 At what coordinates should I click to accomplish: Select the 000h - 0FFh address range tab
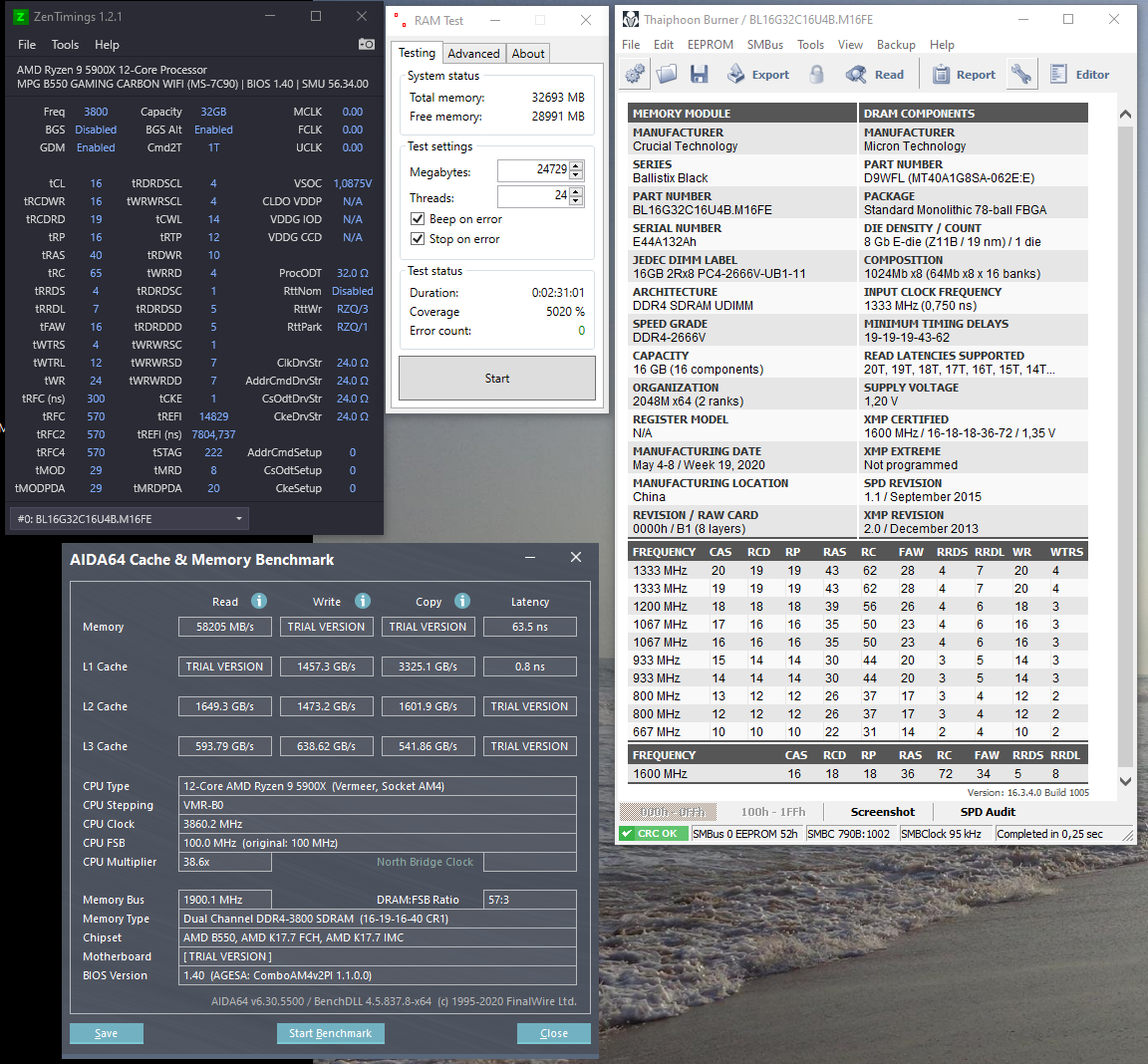669,812
